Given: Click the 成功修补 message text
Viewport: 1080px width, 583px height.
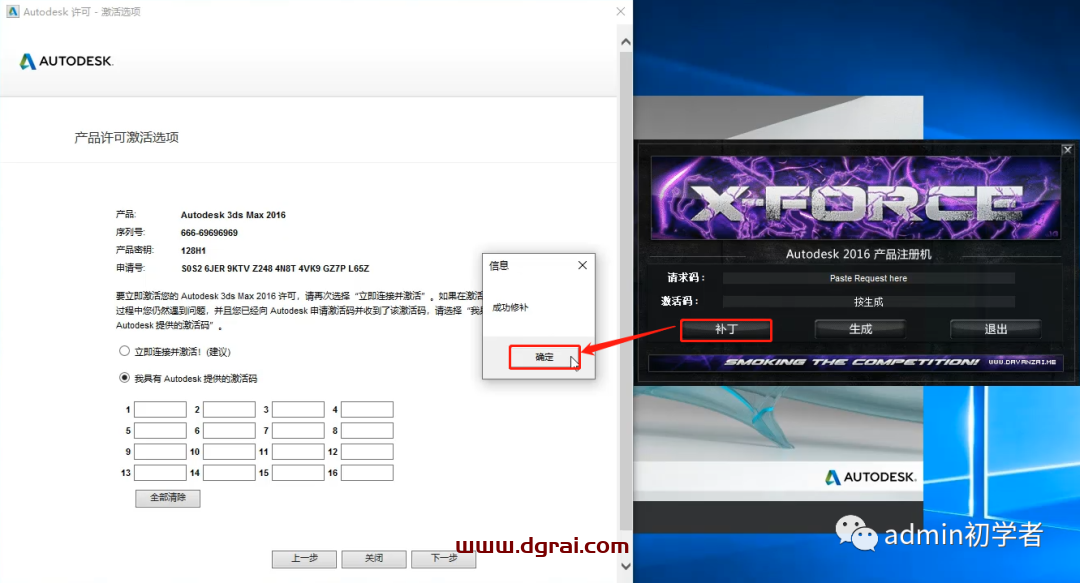Looking at the screenshot, I should pos(510,307).
